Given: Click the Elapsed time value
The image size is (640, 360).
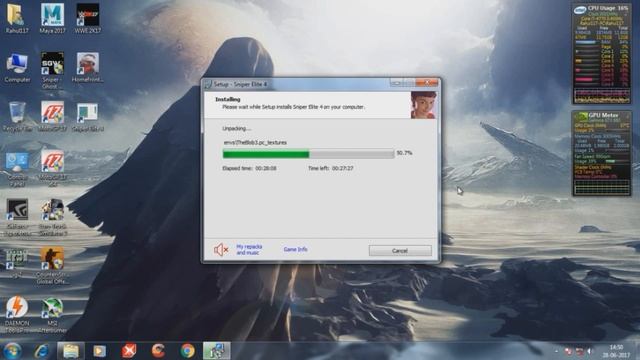Looking at the screenshot, I should click(x=266, y=168).
